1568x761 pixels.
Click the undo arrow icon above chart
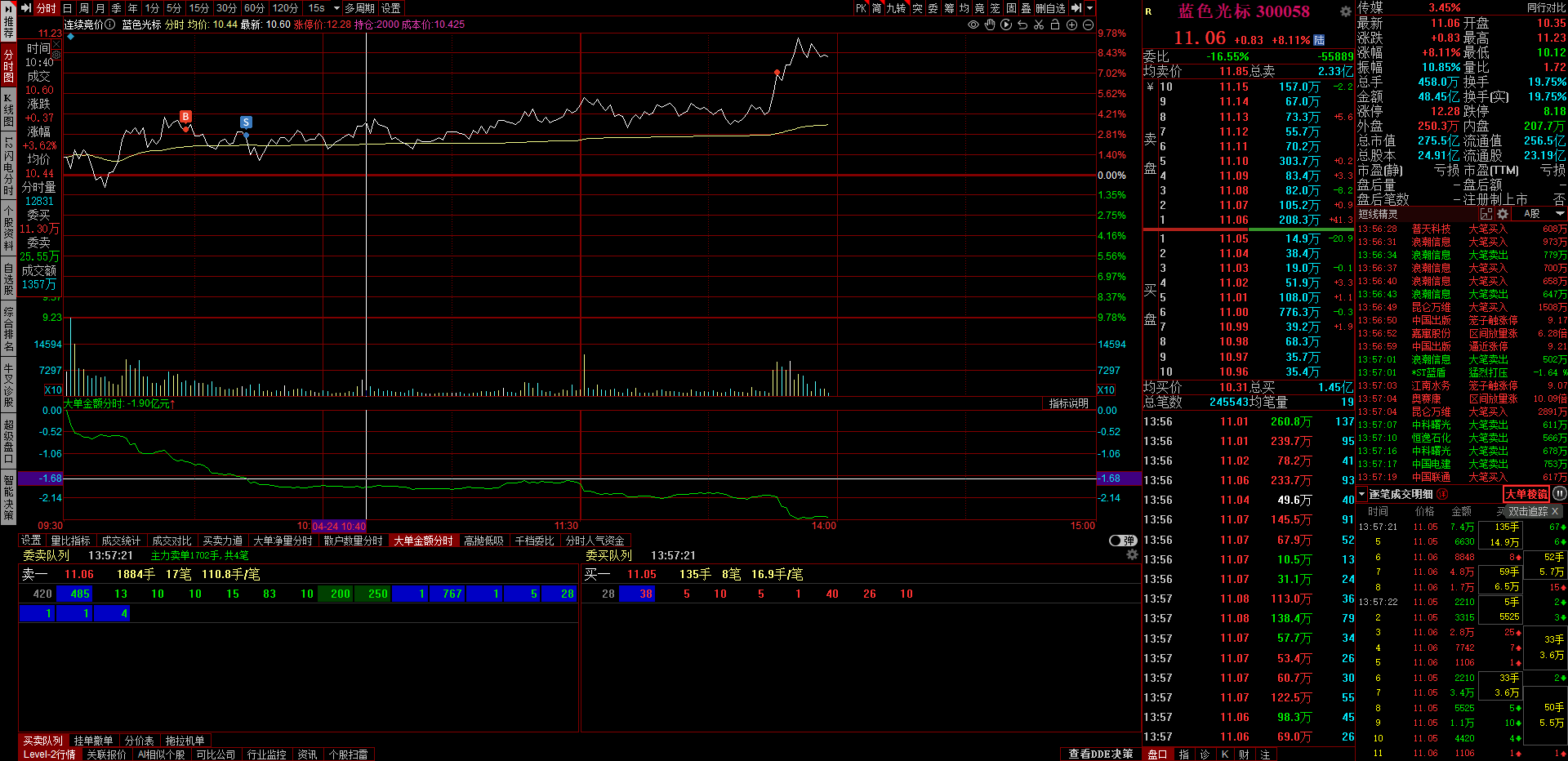(1022, 24)
